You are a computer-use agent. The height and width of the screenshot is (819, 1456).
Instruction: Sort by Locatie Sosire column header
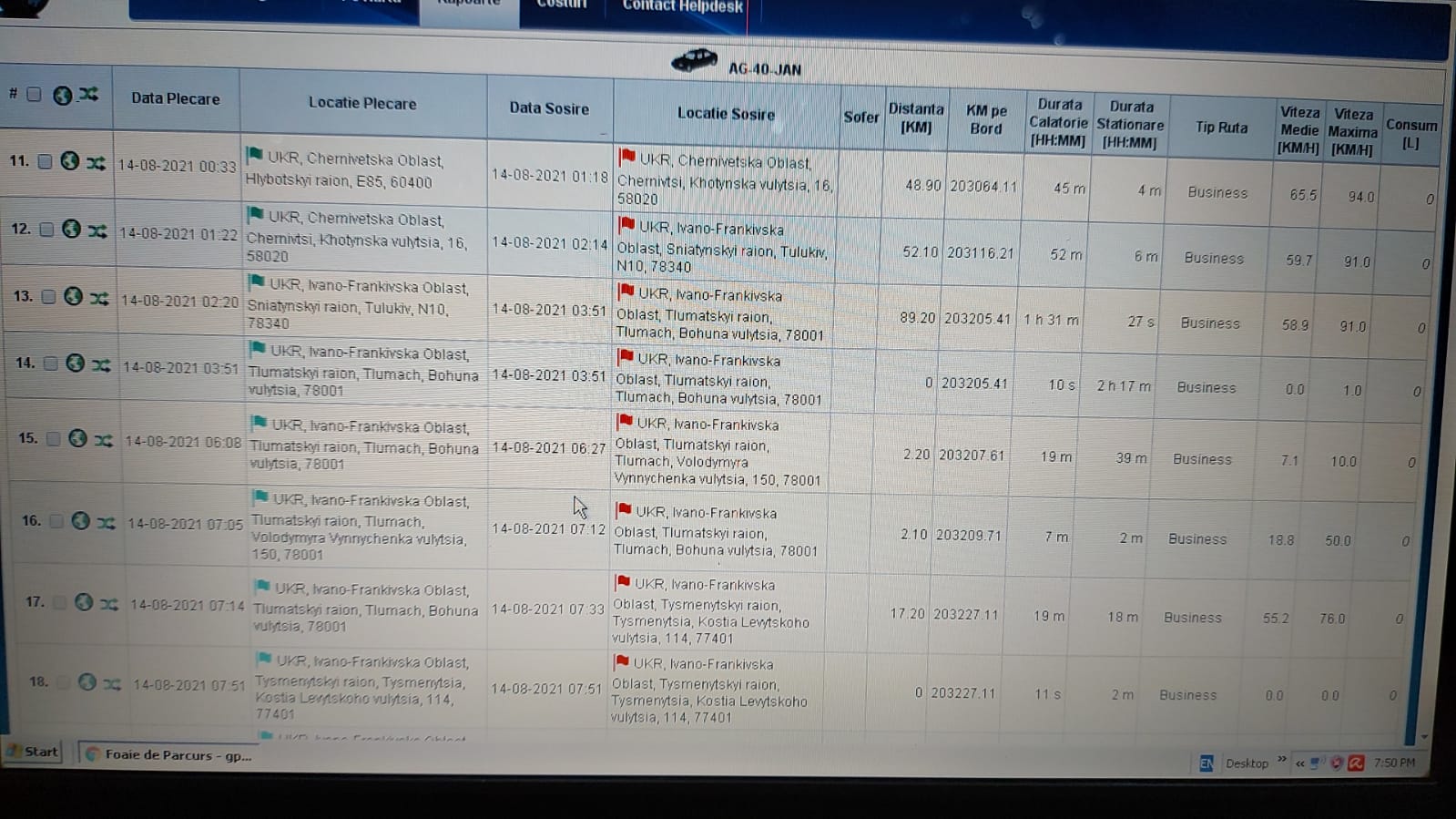(x=726, y=114)
